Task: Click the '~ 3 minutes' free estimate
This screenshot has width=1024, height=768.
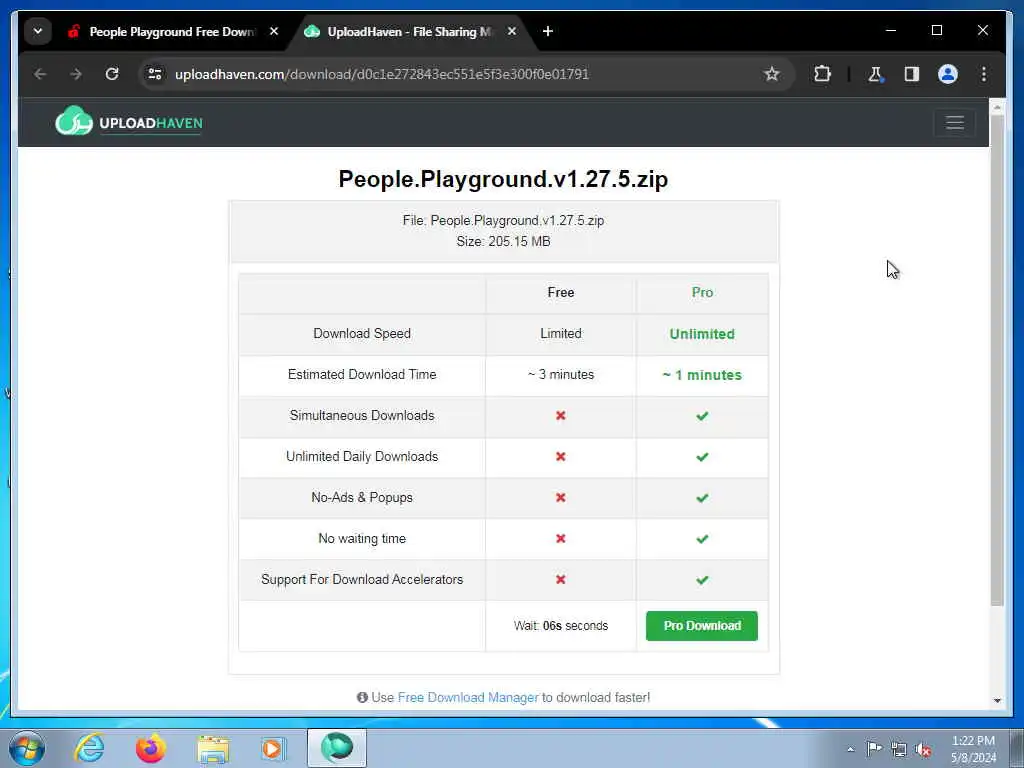Action: coord(560,374)
